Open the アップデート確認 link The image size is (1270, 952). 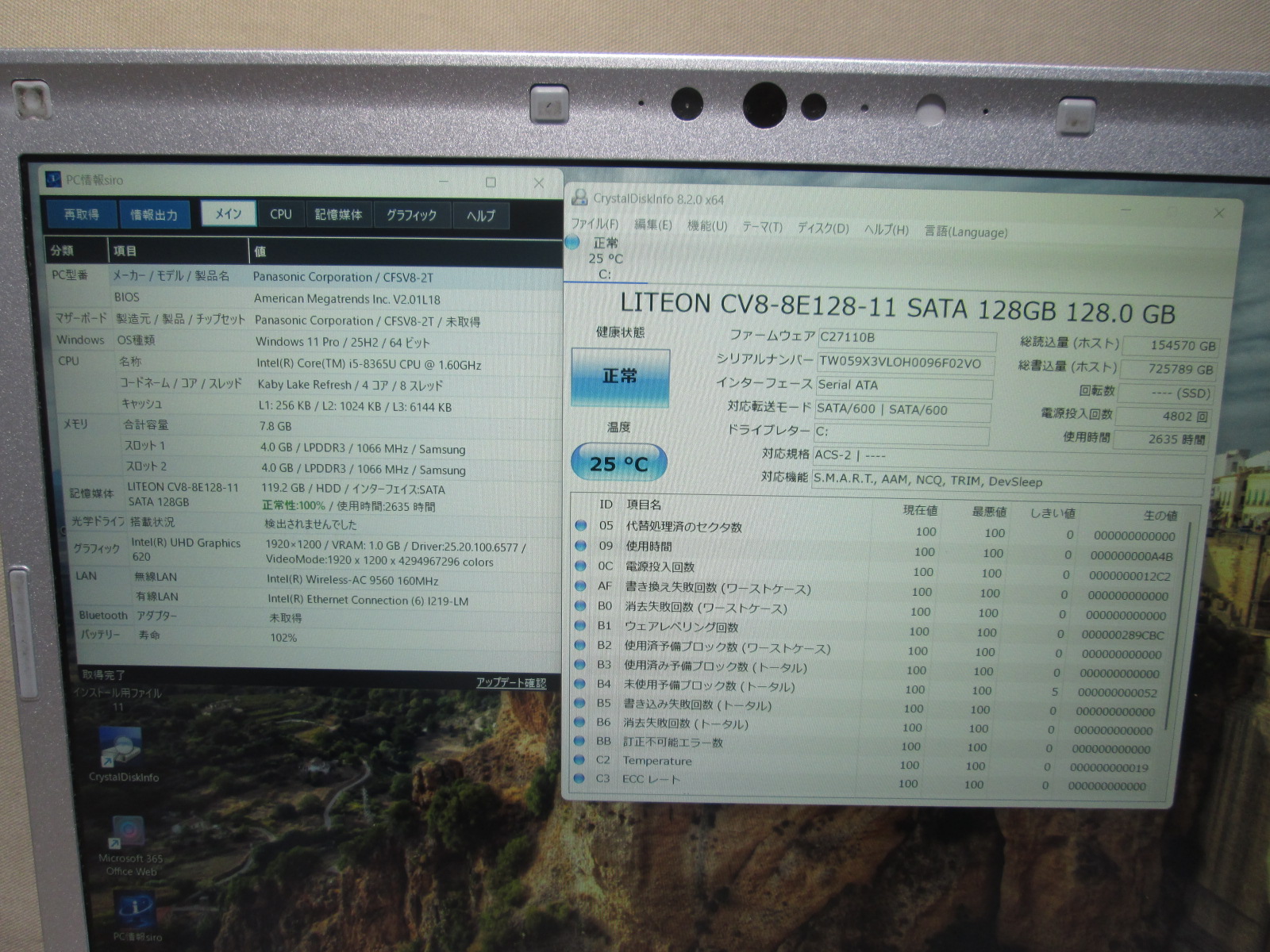[x=511, y=682]
